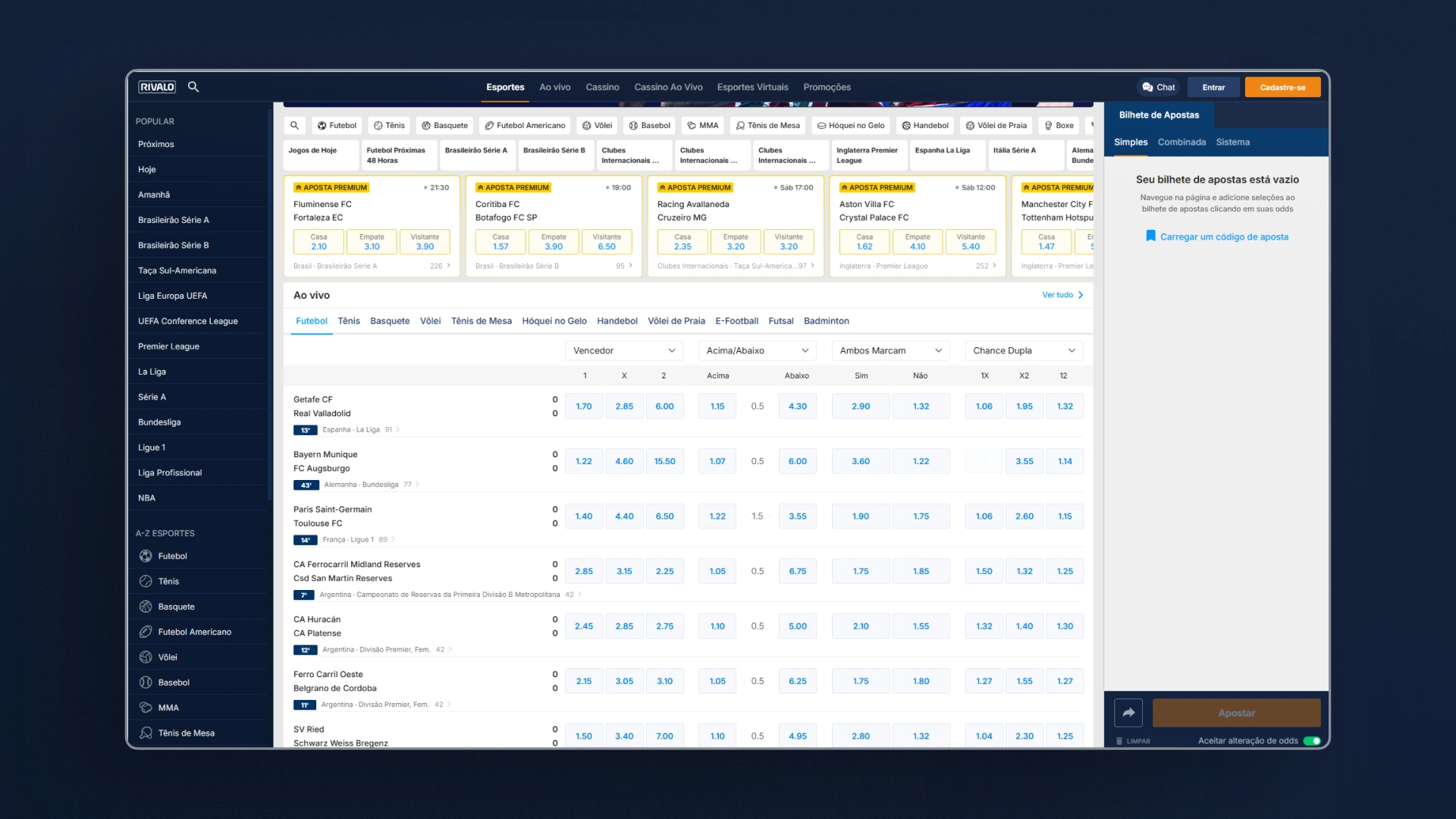Click the Basquete sport icon in sidebar
This screenshot has width=1456, height=819.
[x=146, y=606]
